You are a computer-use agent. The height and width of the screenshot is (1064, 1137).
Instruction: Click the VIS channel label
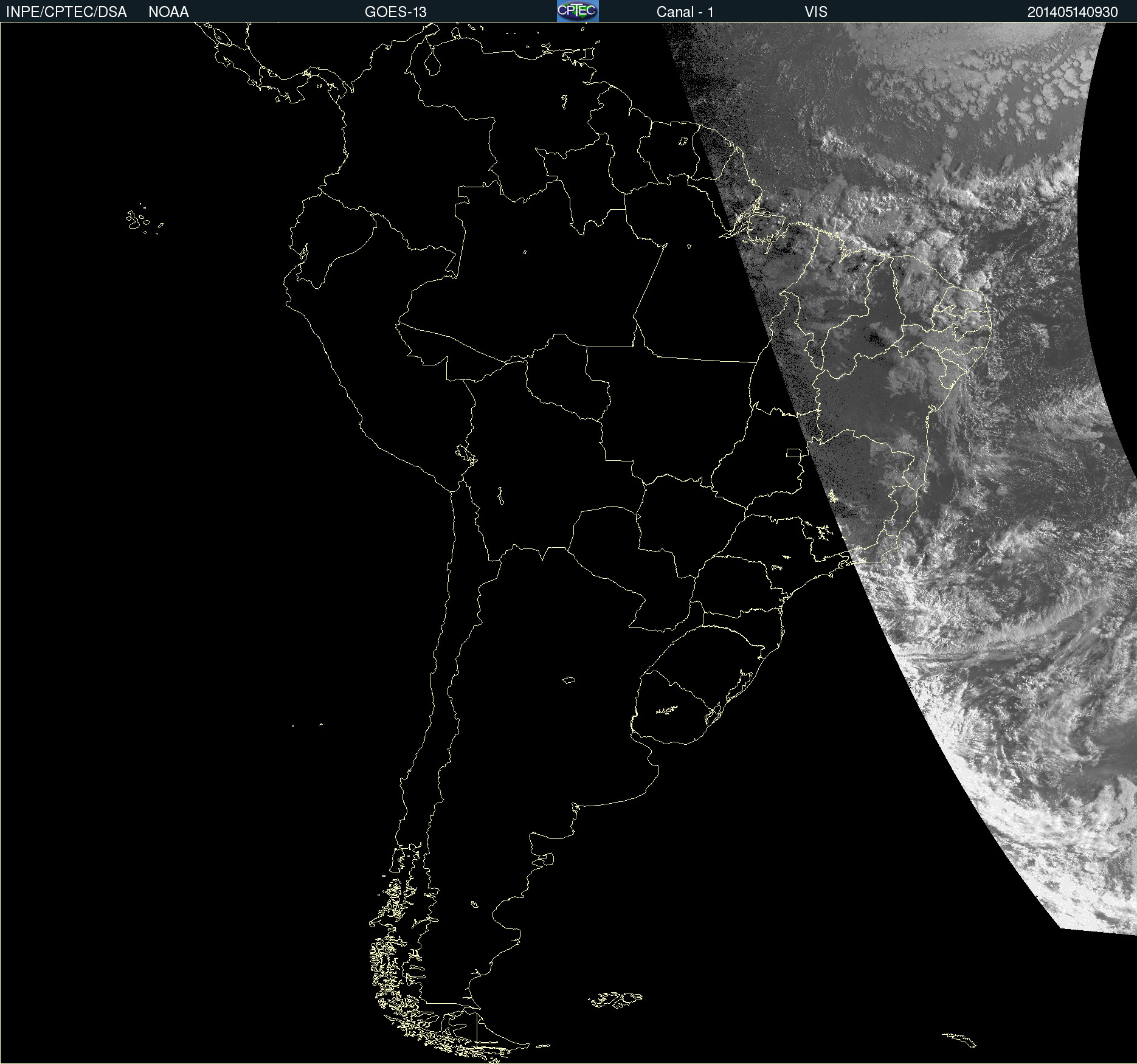click(816, 12)
